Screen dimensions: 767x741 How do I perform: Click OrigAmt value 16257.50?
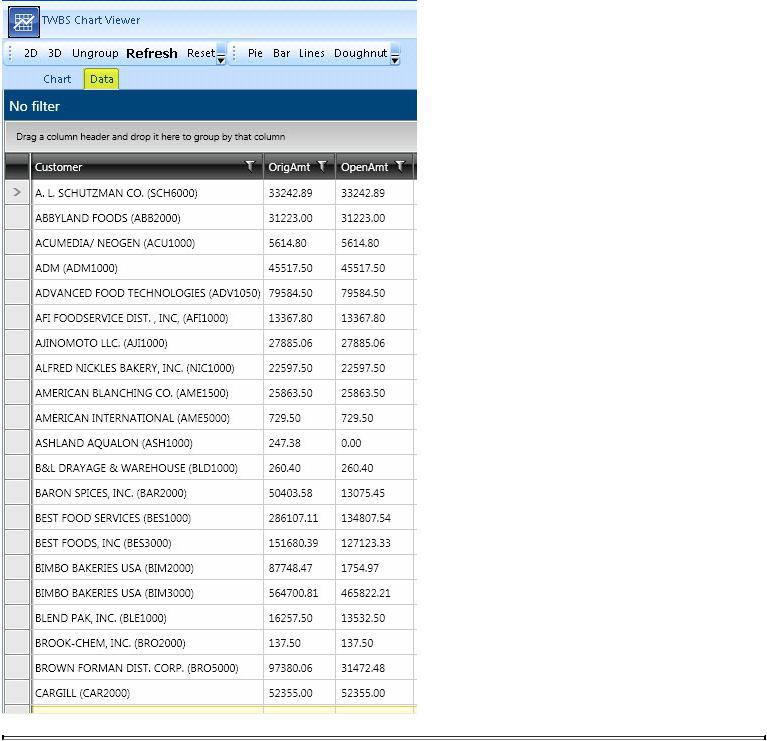(290, 618)
